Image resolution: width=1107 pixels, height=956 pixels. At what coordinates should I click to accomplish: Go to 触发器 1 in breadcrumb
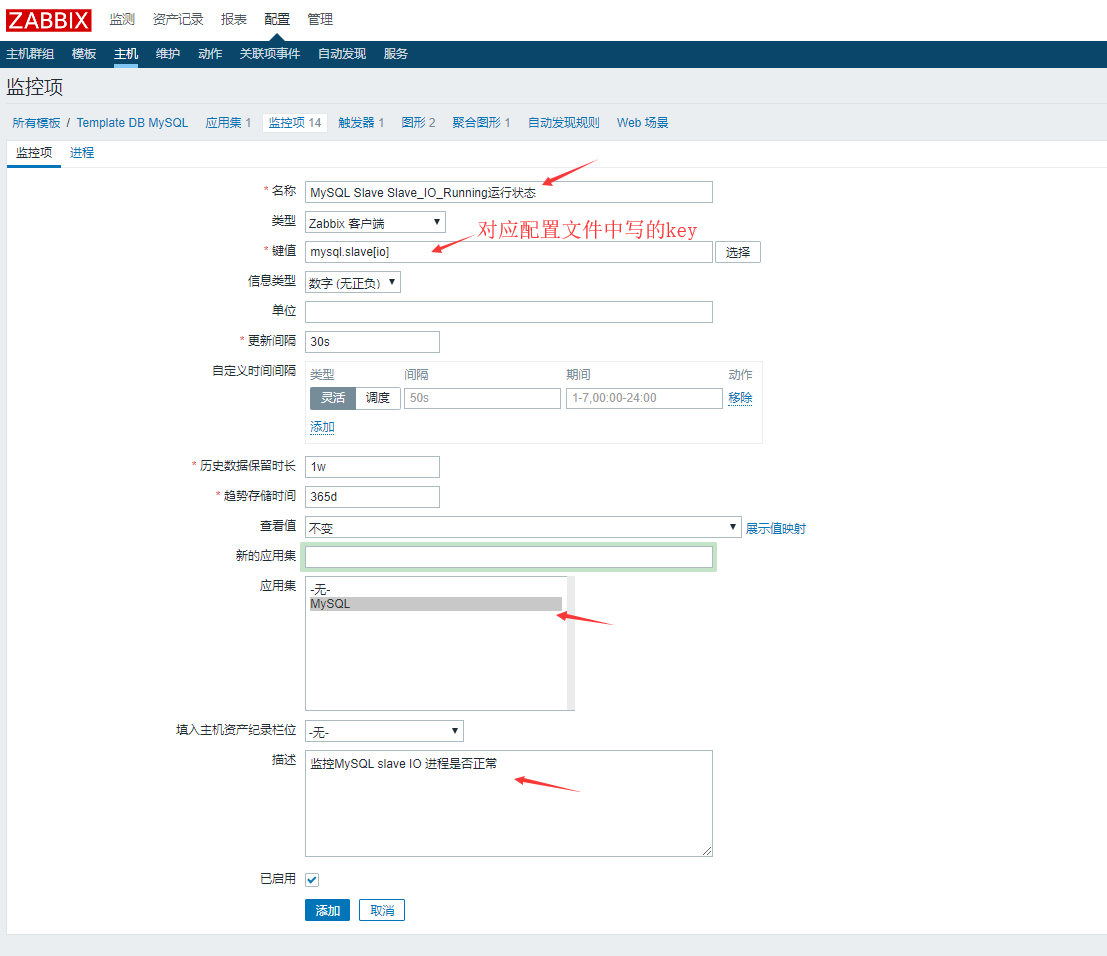361,123
